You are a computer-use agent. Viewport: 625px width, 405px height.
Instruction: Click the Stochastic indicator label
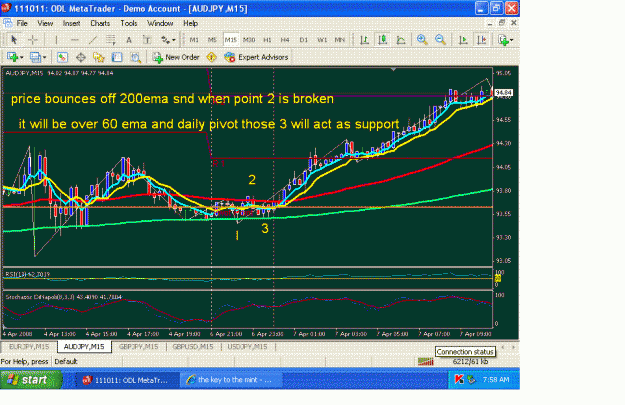(63, 297)
